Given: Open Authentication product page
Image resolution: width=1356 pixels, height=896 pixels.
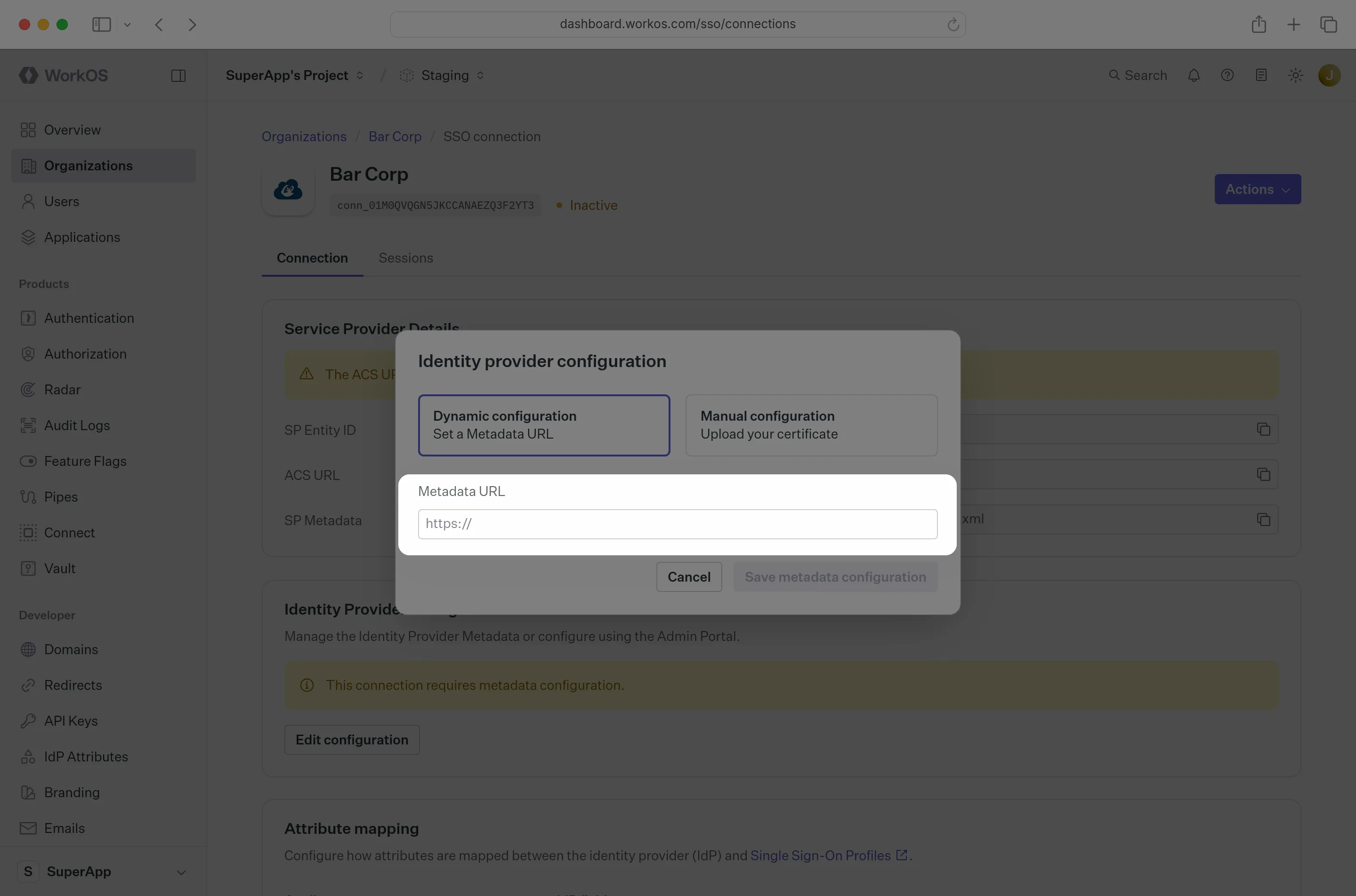Looking at the screenshot, I should (x=104, y=318).
